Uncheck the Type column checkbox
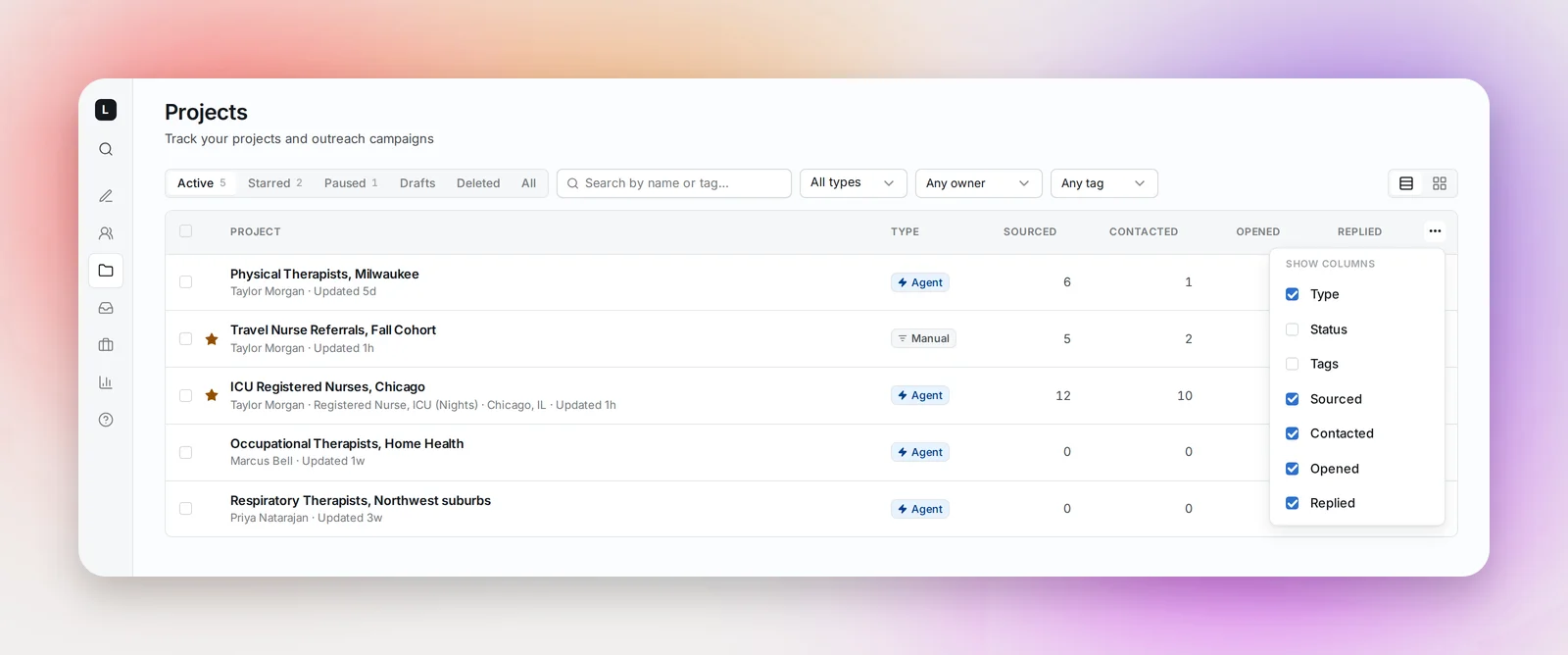Screen dimensions: 1568x655 click(1292, 294)
